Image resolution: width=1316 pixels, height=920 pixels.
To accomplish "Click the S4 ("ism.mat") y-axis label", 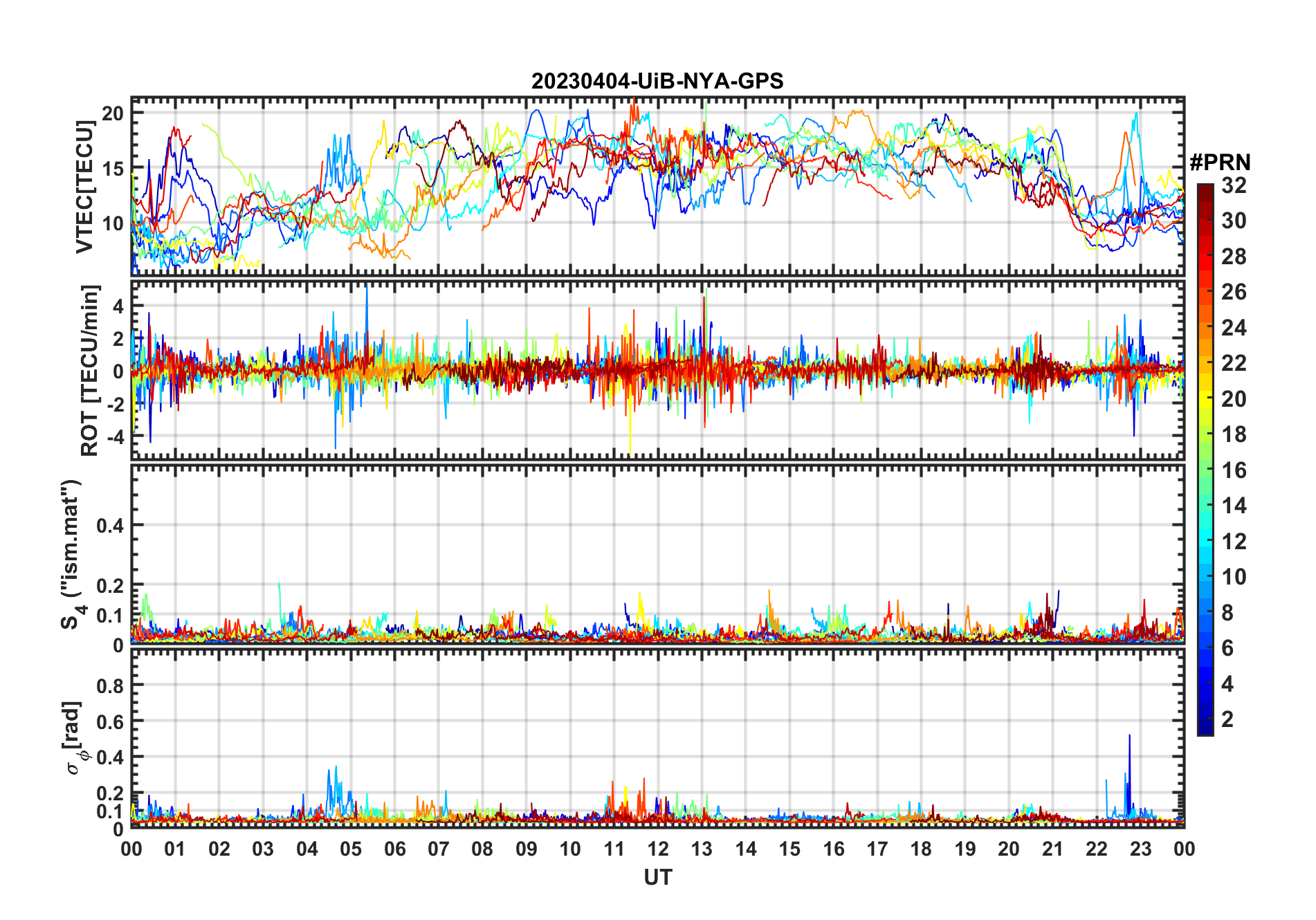I will coord(73,554).
